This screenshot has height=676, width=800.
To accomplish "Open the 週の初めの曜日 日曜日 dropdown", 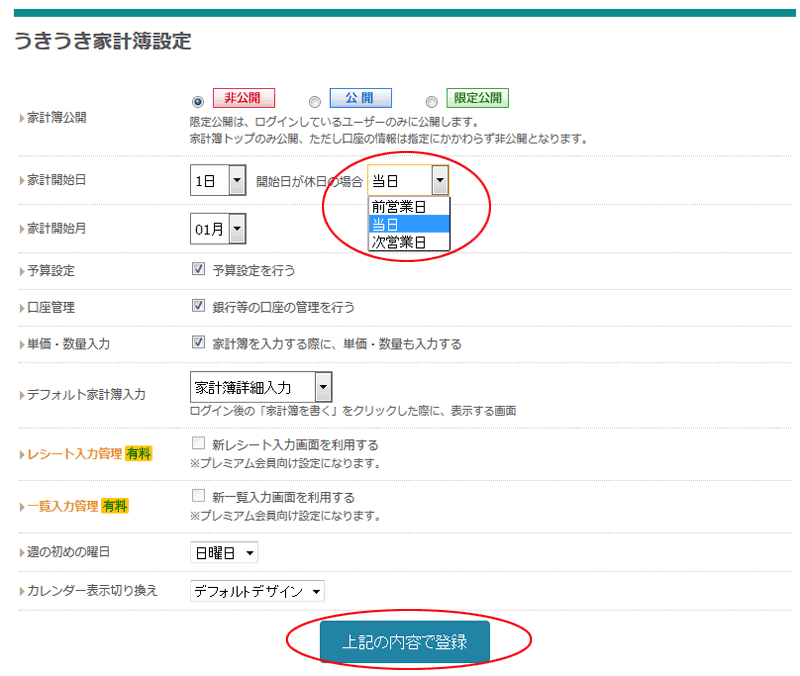I will tap(224, 553).
